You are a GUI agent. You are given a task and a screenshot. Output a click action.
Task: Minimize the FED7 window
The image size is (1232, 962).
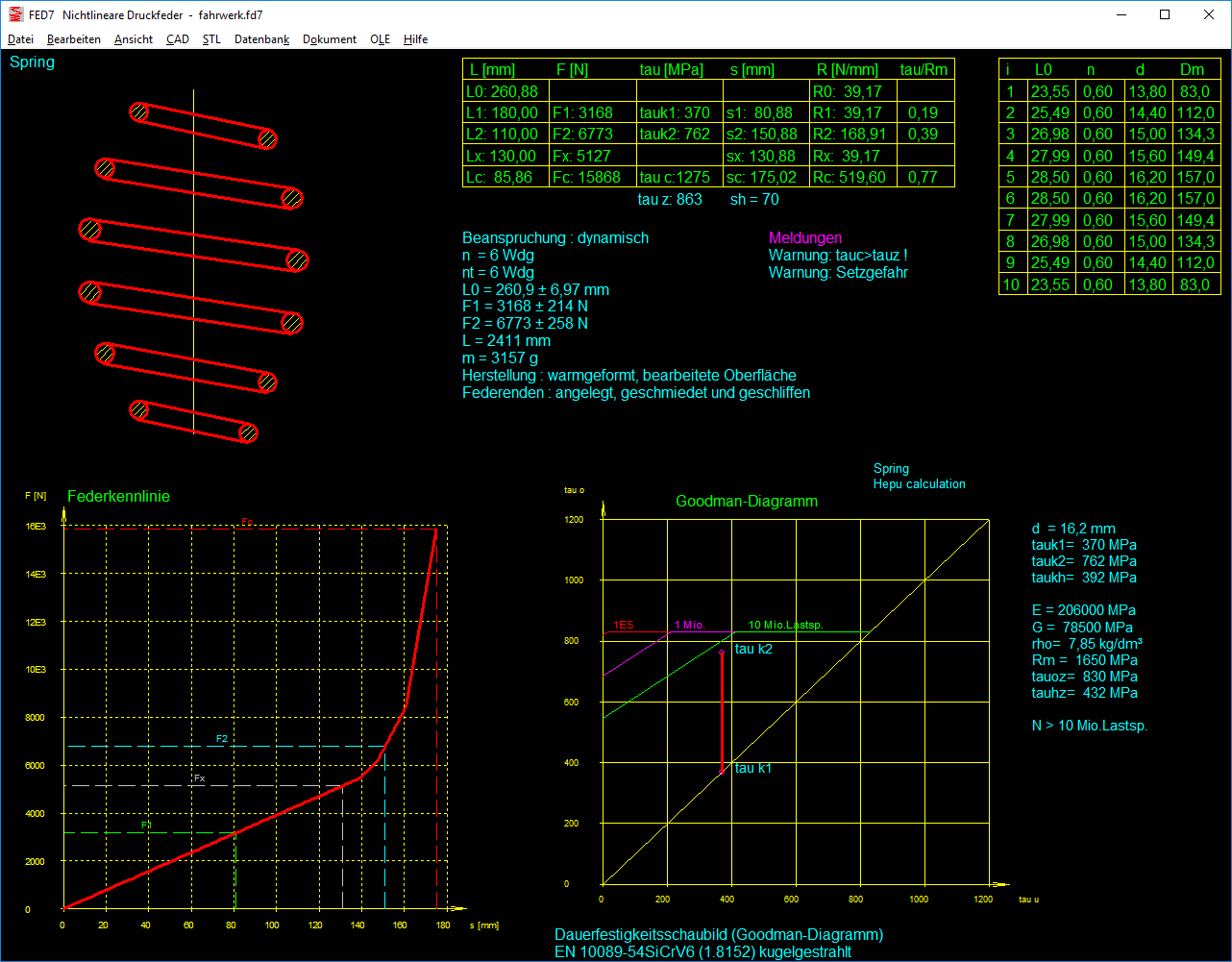[x=1121, y=14]
